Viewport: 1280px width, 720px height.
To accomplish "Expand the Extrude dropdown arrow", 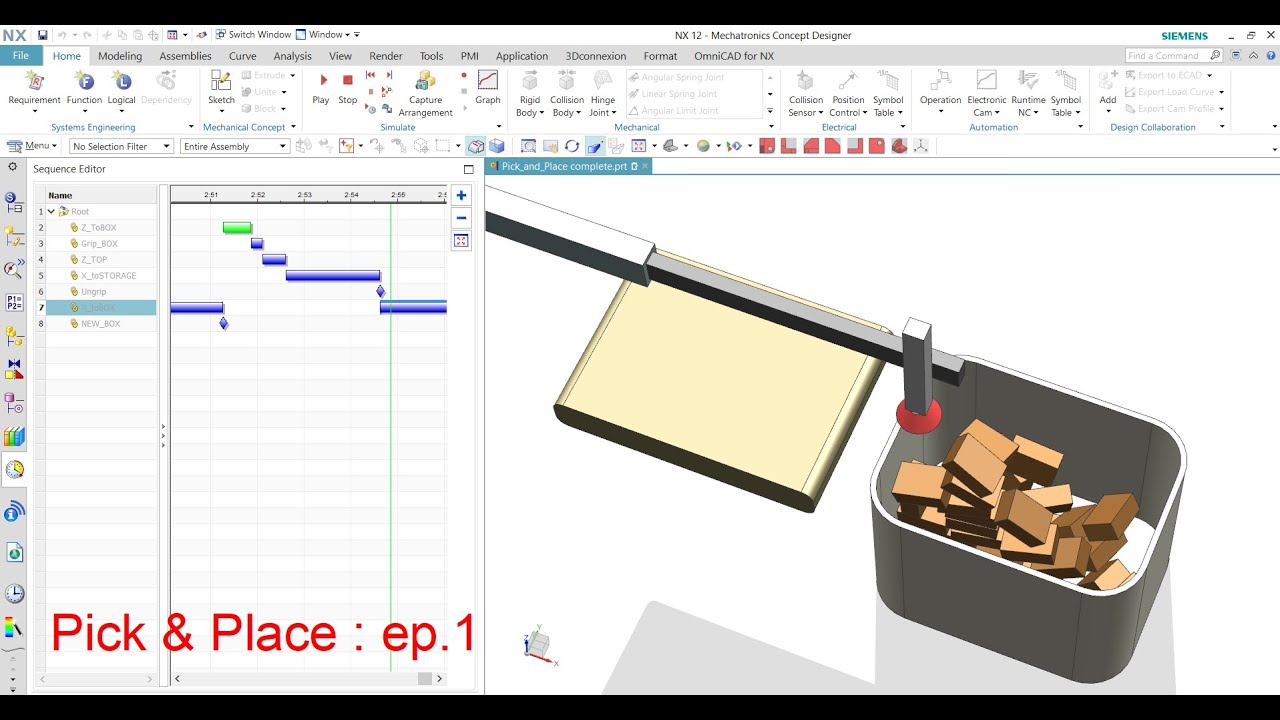I will click(293, 76).
